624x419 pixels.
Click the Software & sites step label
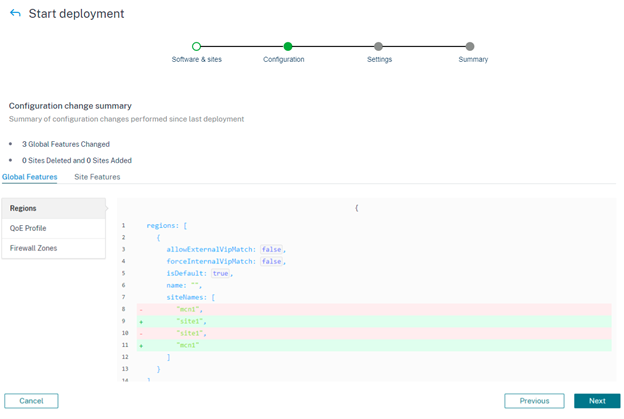coord(197,59)
